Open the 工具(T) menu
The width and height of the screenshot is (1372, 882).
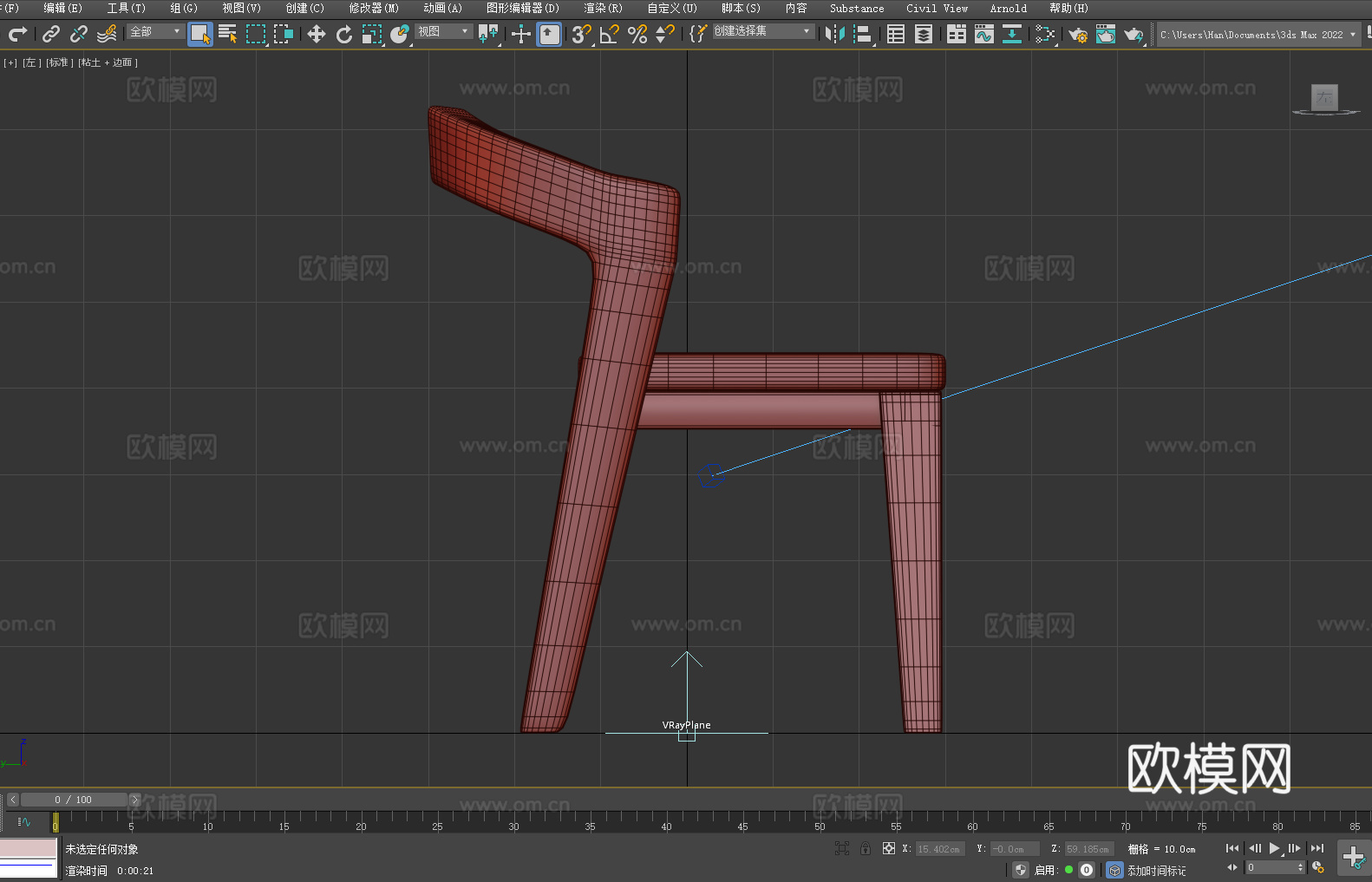(127, 8)
